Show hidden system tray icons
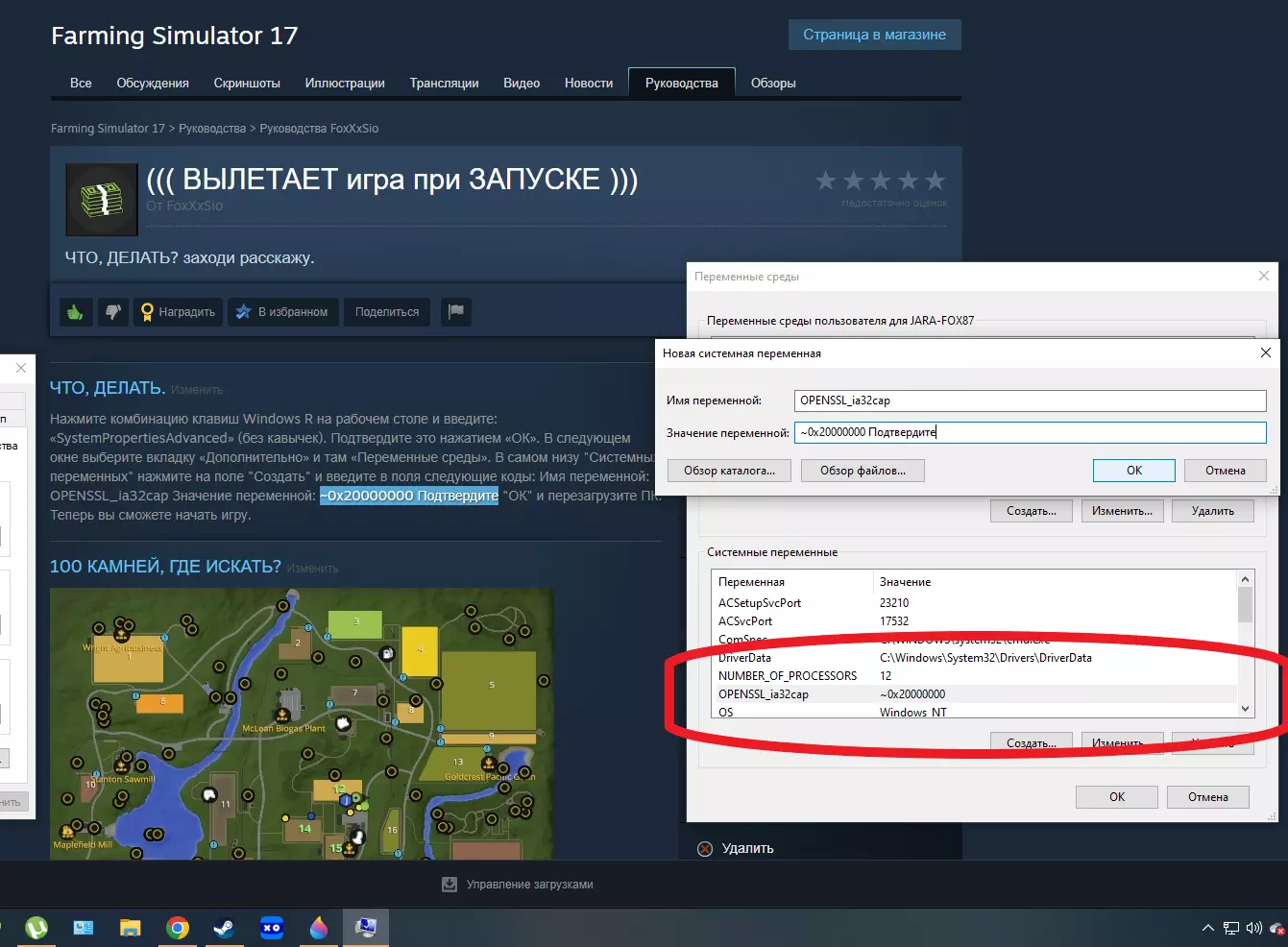Viewport: 1288px width, 947px height. [x=1207, y=928]
